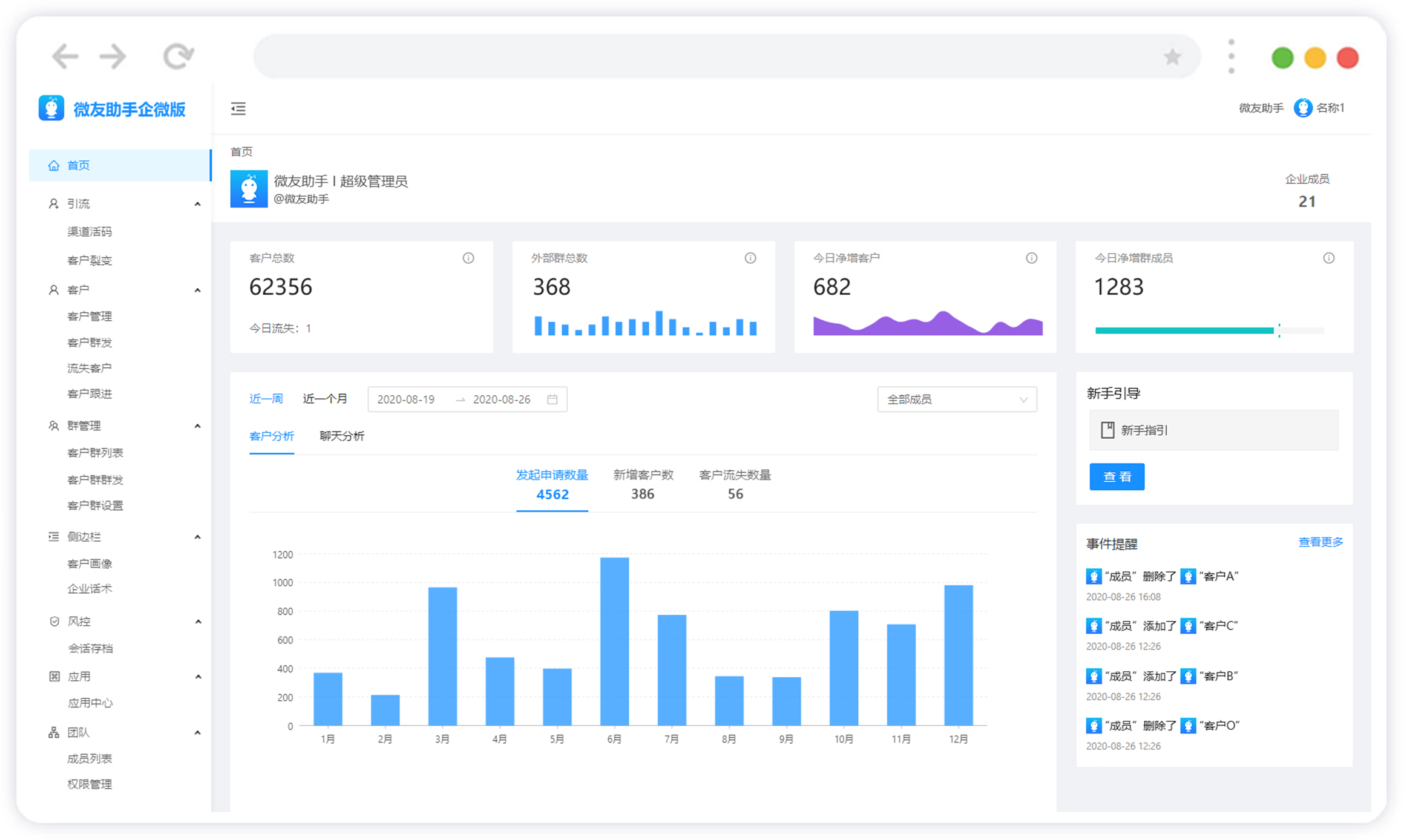
Task: Collapse sidebar with the hamburger icon
Action: [x=238, y=108]
